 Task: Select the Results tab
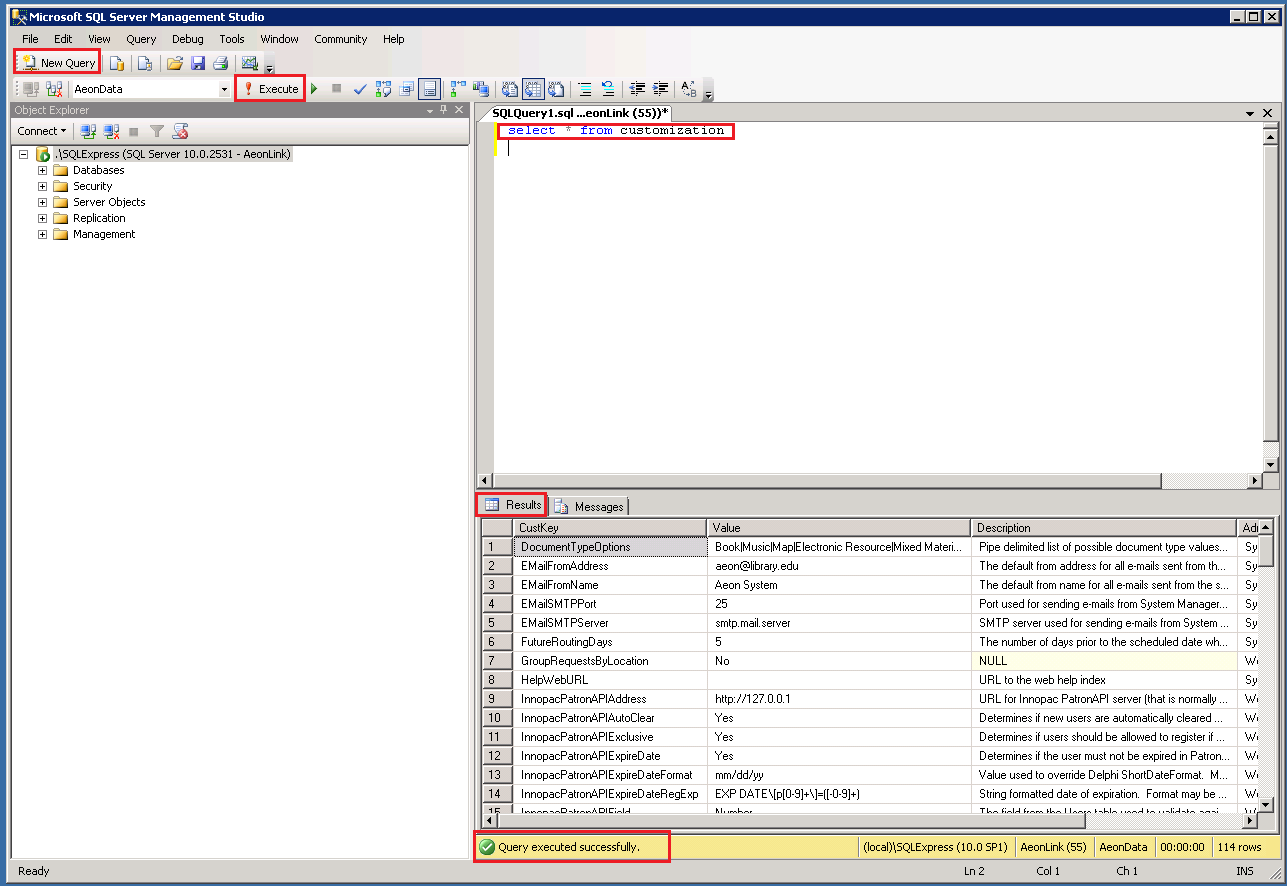[513, 505]
